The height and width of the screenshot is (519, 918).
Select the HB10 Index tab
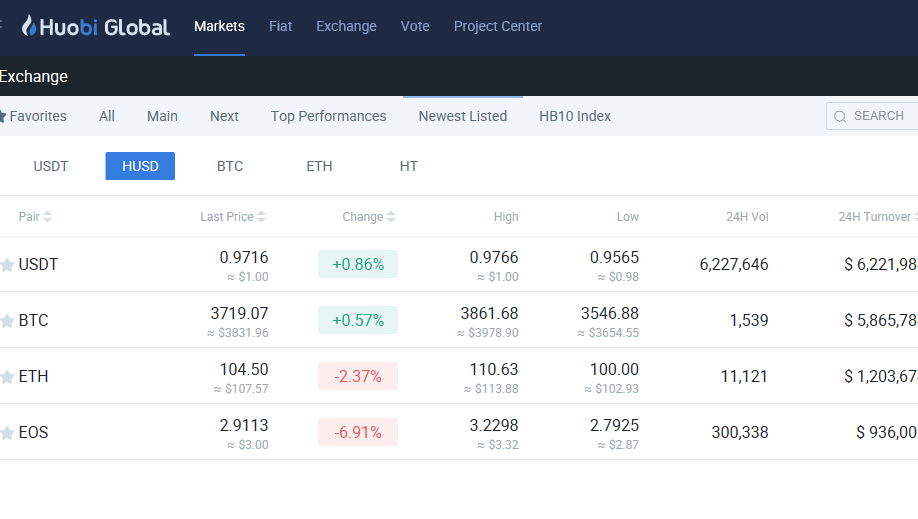(x=574, y=116)
